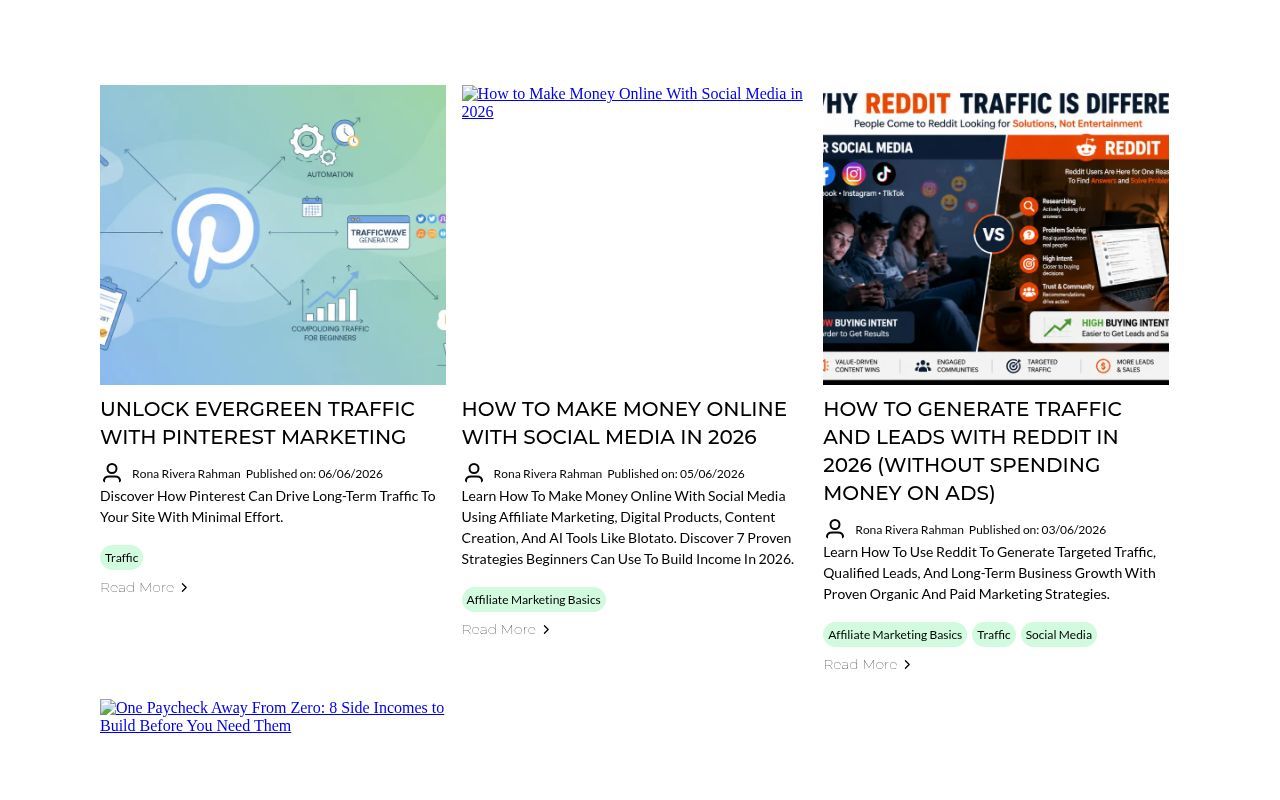Click author icon on Reddit article
The height and width of the screenshot is (800, 1280).
835,529
